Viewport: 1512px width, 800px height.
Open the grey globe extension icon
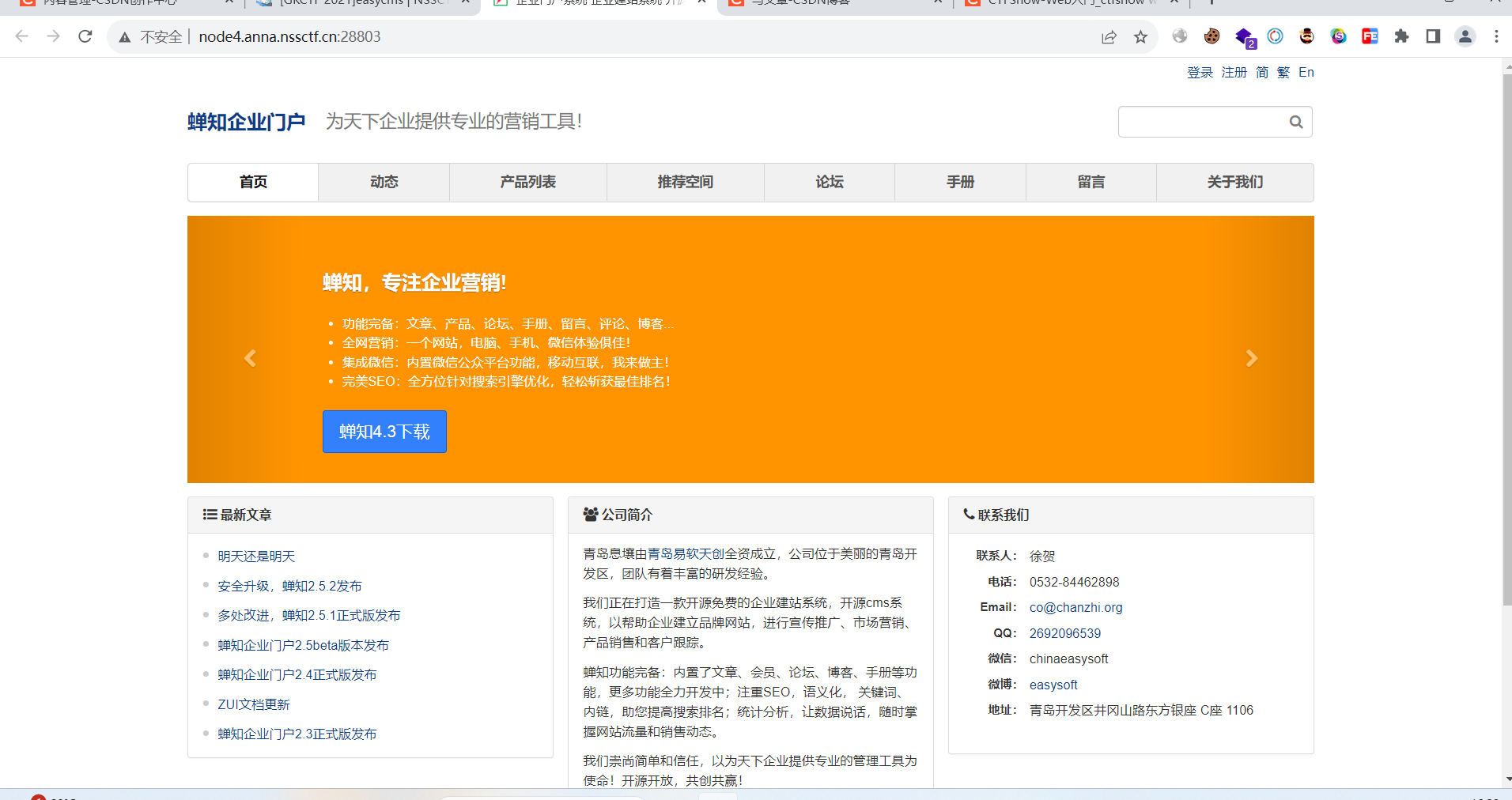click(x=1180, y=36)
